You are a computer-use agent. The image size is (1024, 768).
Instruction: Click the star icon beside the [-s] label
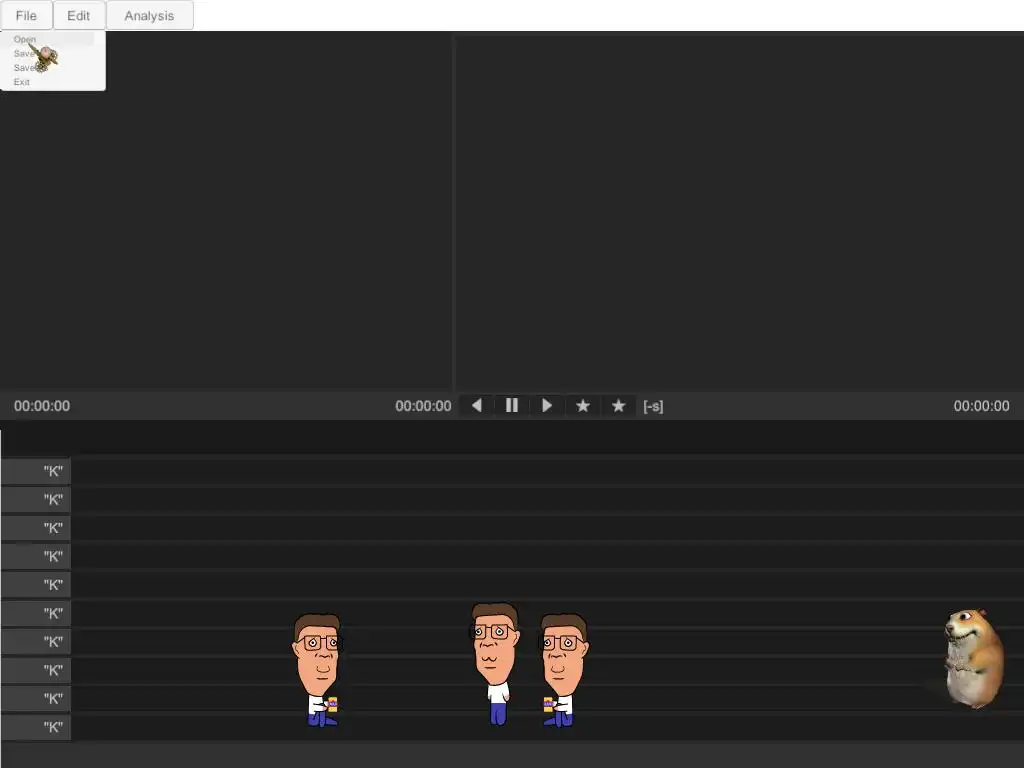pos(618,406)
